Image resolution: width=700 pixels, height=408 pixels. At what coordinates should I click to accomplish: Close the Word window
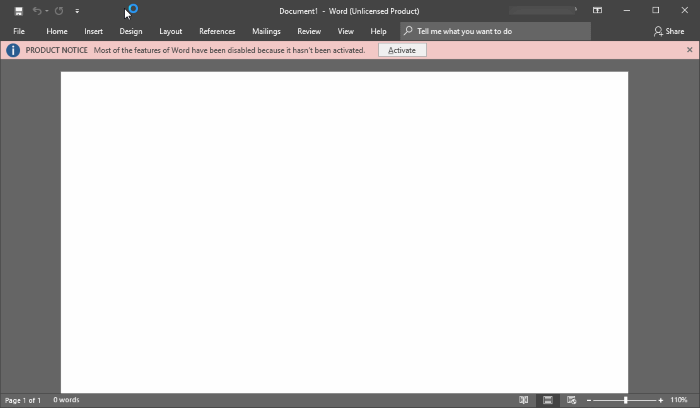point(684,11)
